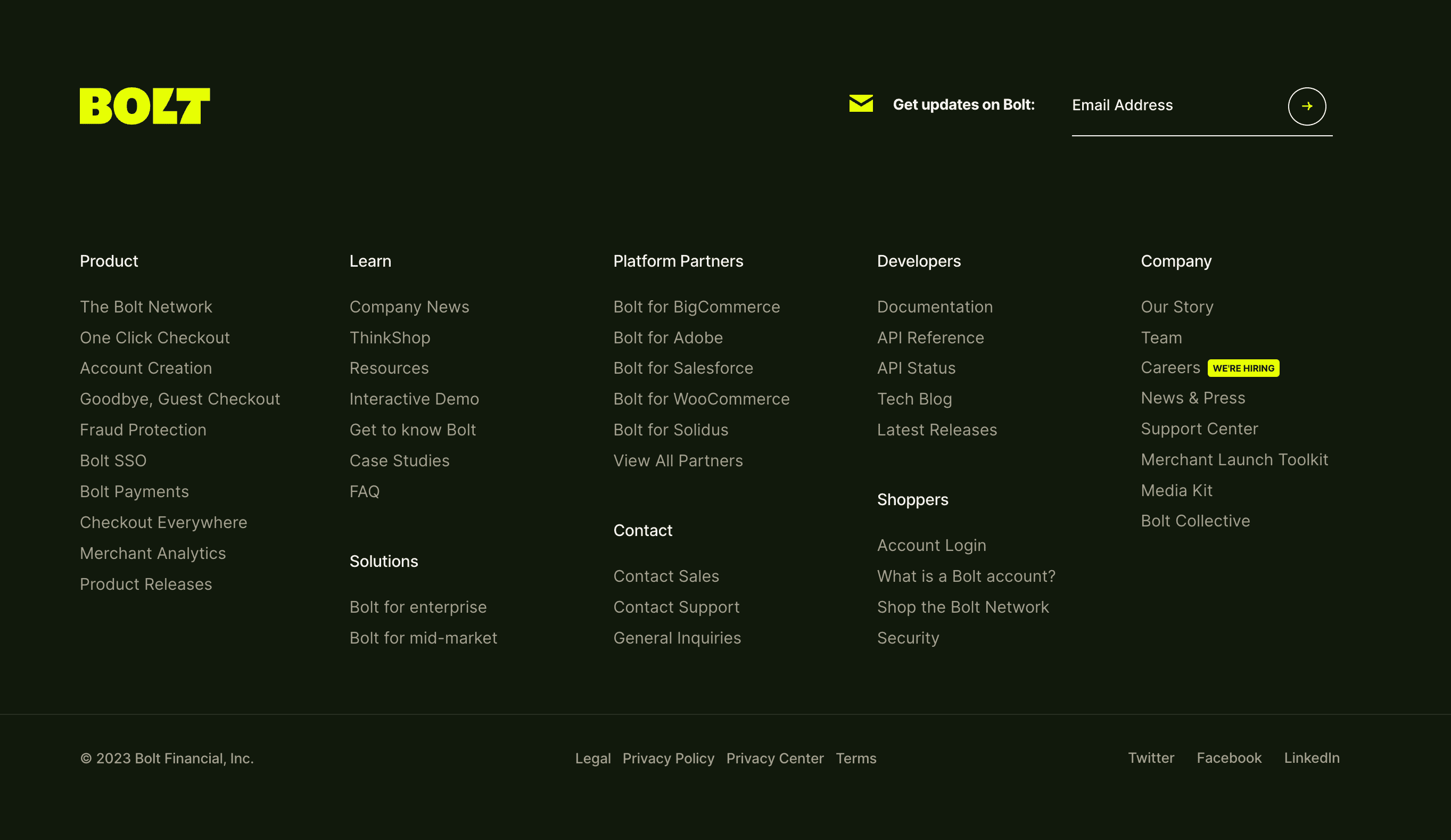Screen dimensions: 1451x840
Task: Open Bolt for WooCommerce link
Action: (x=702, y=399)
